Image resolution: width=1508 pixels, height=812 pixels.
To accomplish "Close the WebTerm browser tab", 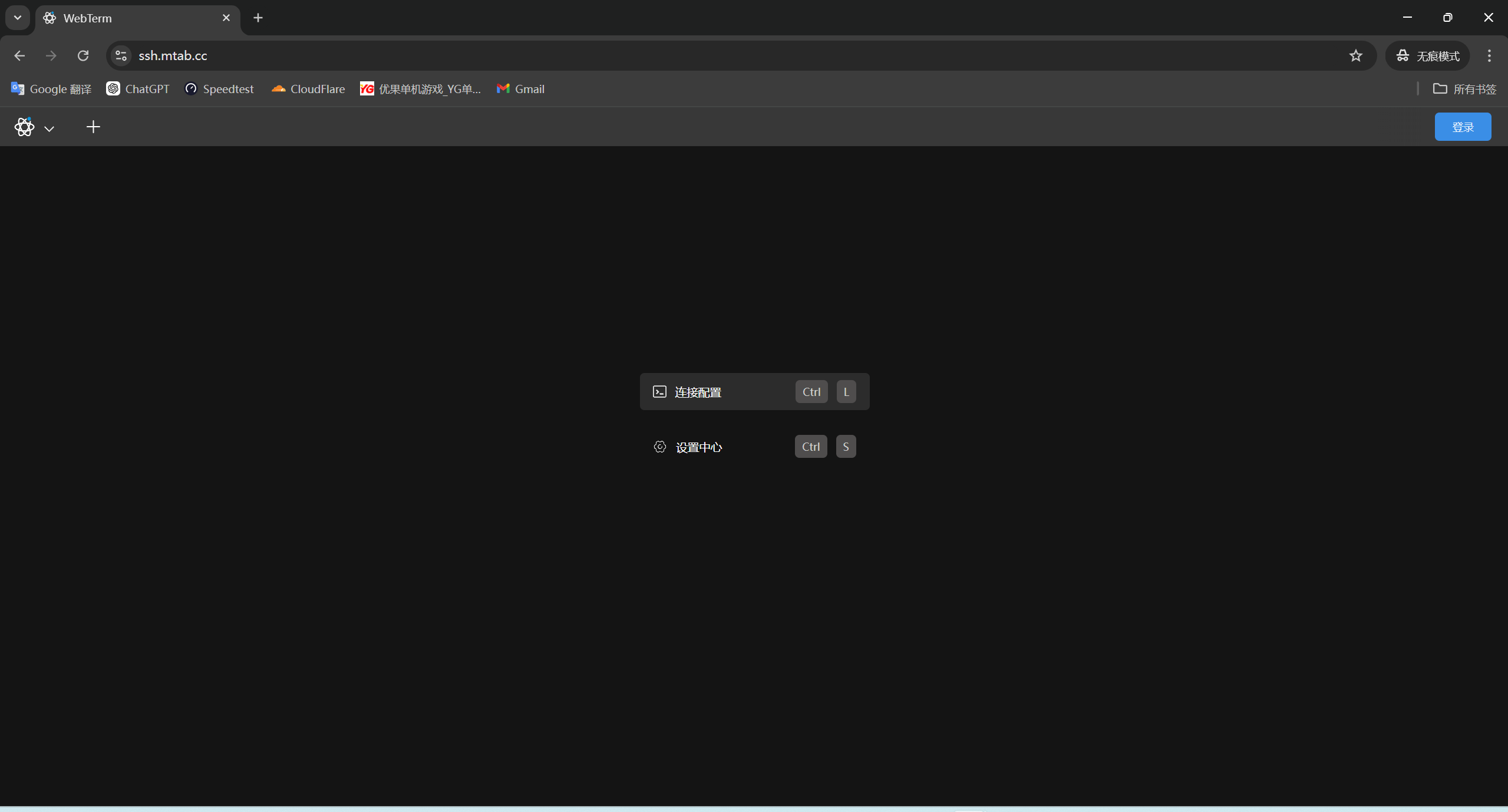I will click(226, 18).
